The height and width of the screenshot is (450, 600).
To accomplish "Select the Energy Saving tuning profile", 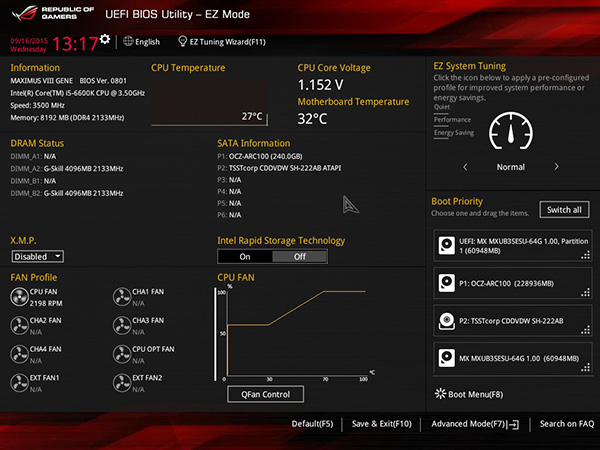I will [454, 133].
